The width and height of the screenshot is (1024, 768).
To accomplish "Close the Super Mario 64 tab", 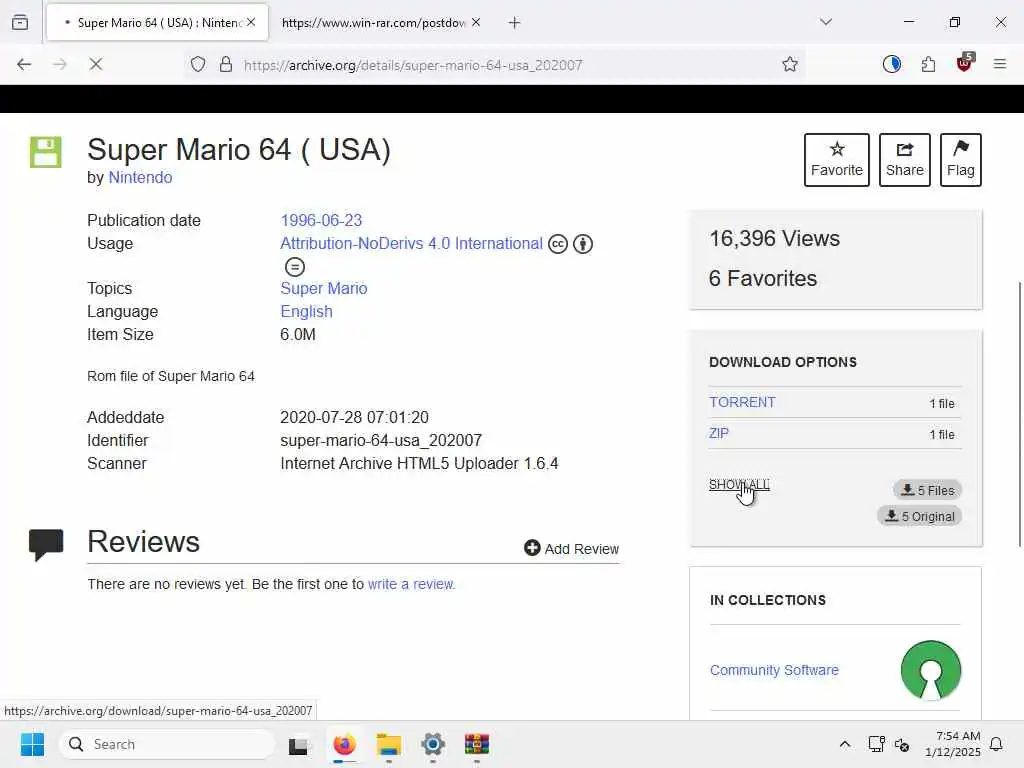I will point(251,22).
